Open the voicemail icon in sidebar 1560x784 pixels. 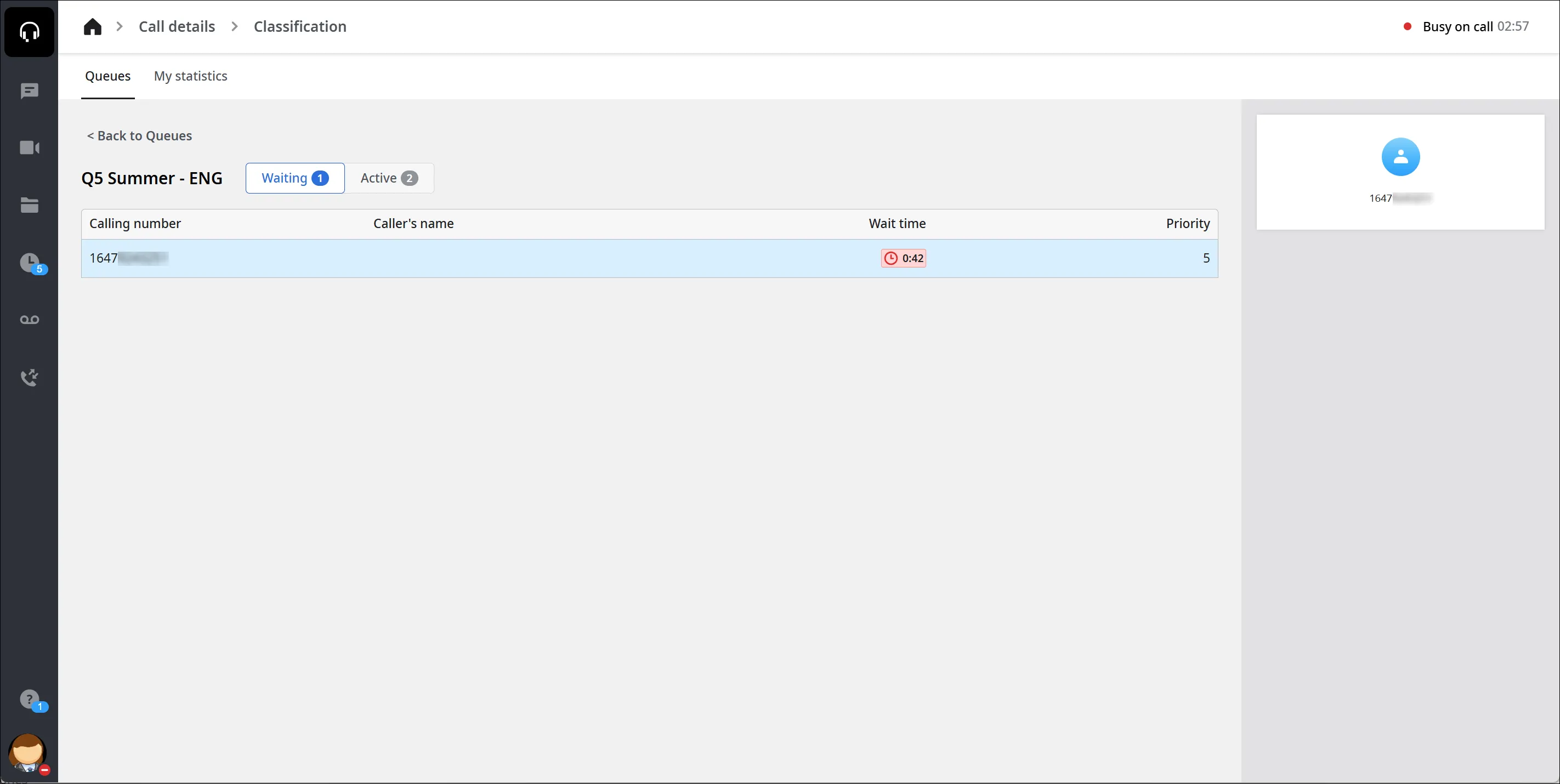(29, 320)
